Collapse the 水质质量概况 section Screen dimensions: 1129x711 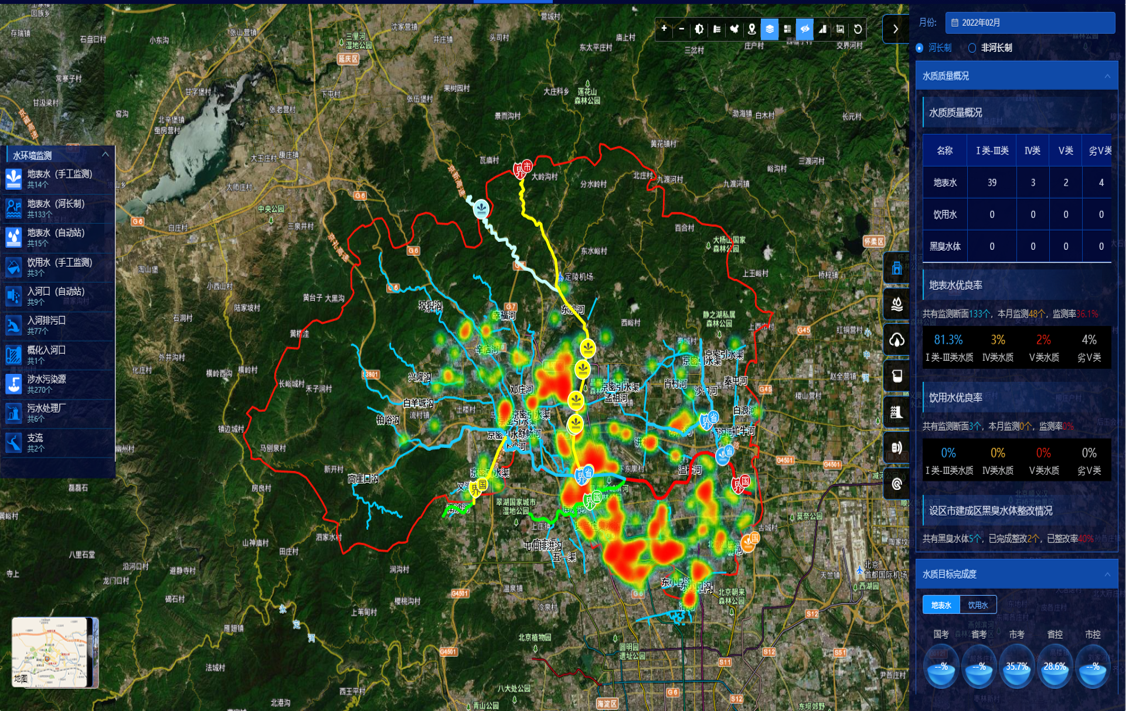pyautogui.click(x=1107, y=76)
